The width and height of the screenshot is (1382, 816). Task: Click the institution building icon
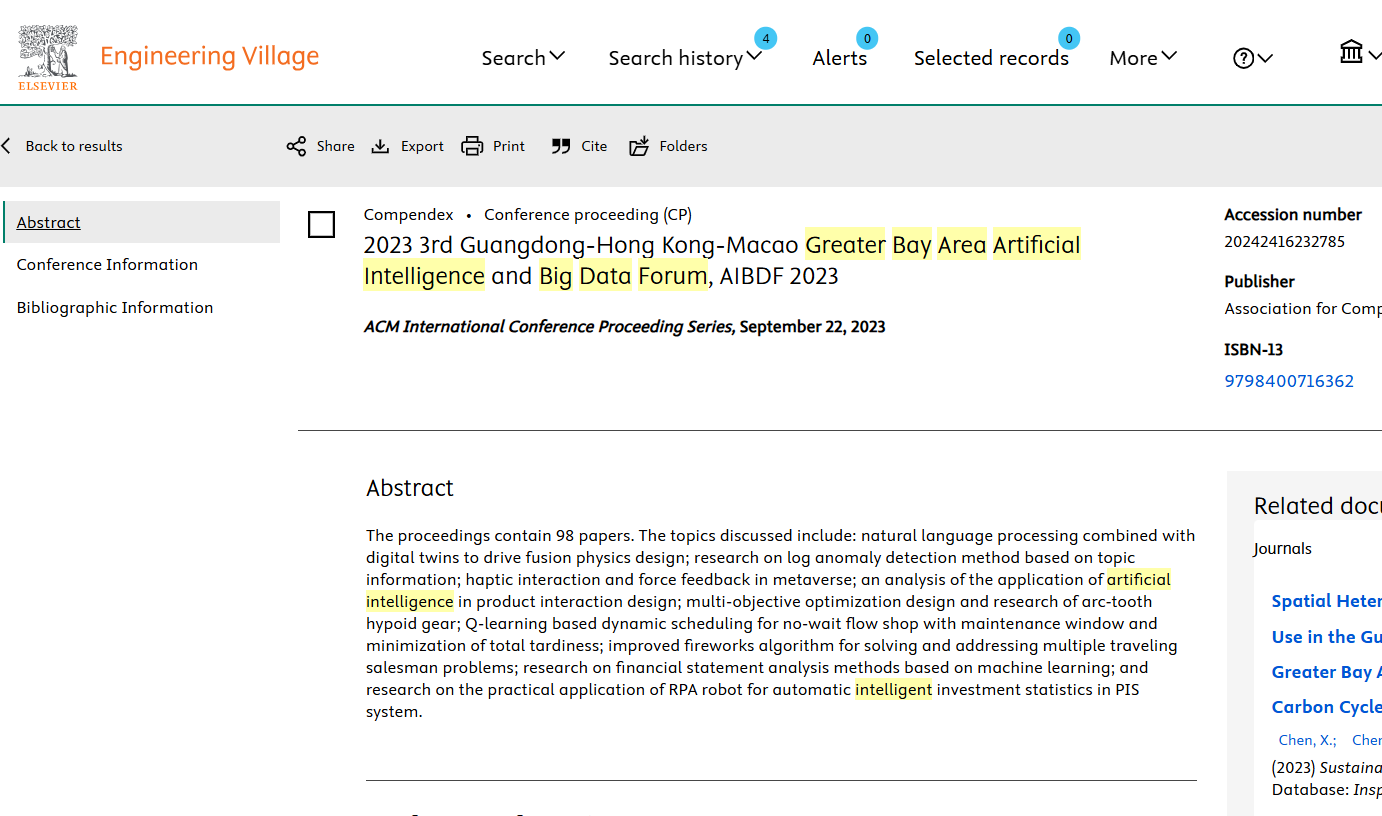pyautogui.click(x=1352, y=52)
